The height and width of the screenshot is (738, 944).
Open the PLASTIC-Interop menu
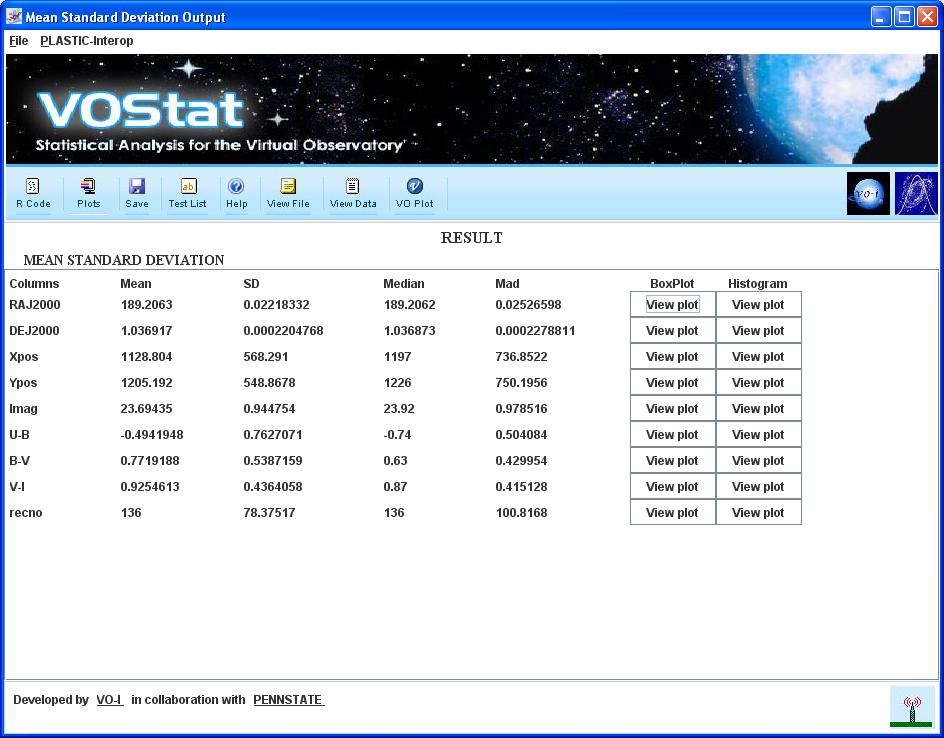pos(87,41)
